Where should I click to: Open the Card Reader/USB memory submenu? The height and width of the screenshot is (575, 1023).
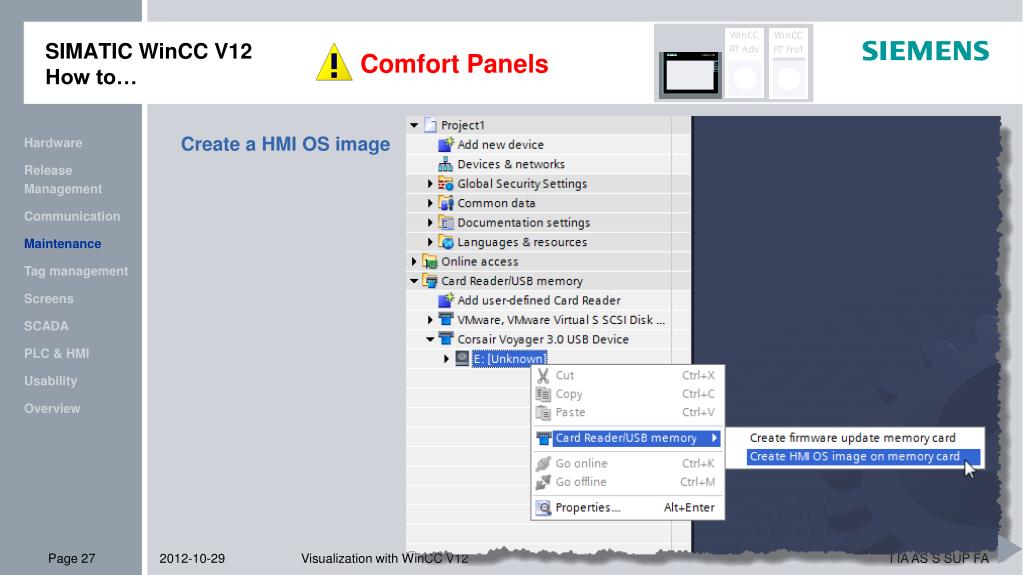click(x=627, y=438)
